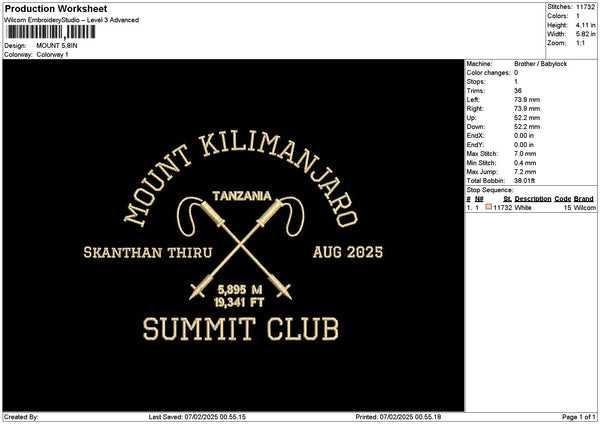This screenshot has height=424, width=600.
Task: Click the "Brand" column header
Action: (584, 199)
